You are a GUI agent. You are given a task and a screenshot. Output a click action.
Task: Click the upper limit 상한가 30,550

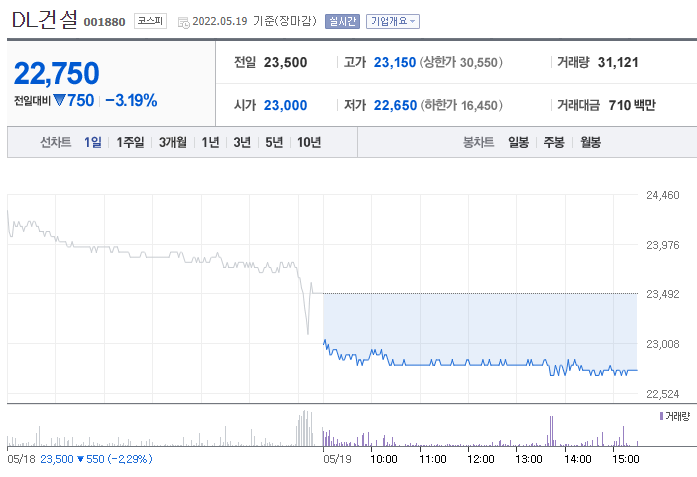461,62
